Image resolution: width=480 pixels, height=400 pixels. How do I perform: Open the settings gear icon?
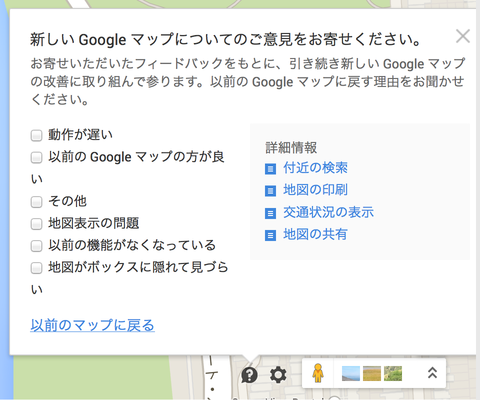[x=278, y=375]
